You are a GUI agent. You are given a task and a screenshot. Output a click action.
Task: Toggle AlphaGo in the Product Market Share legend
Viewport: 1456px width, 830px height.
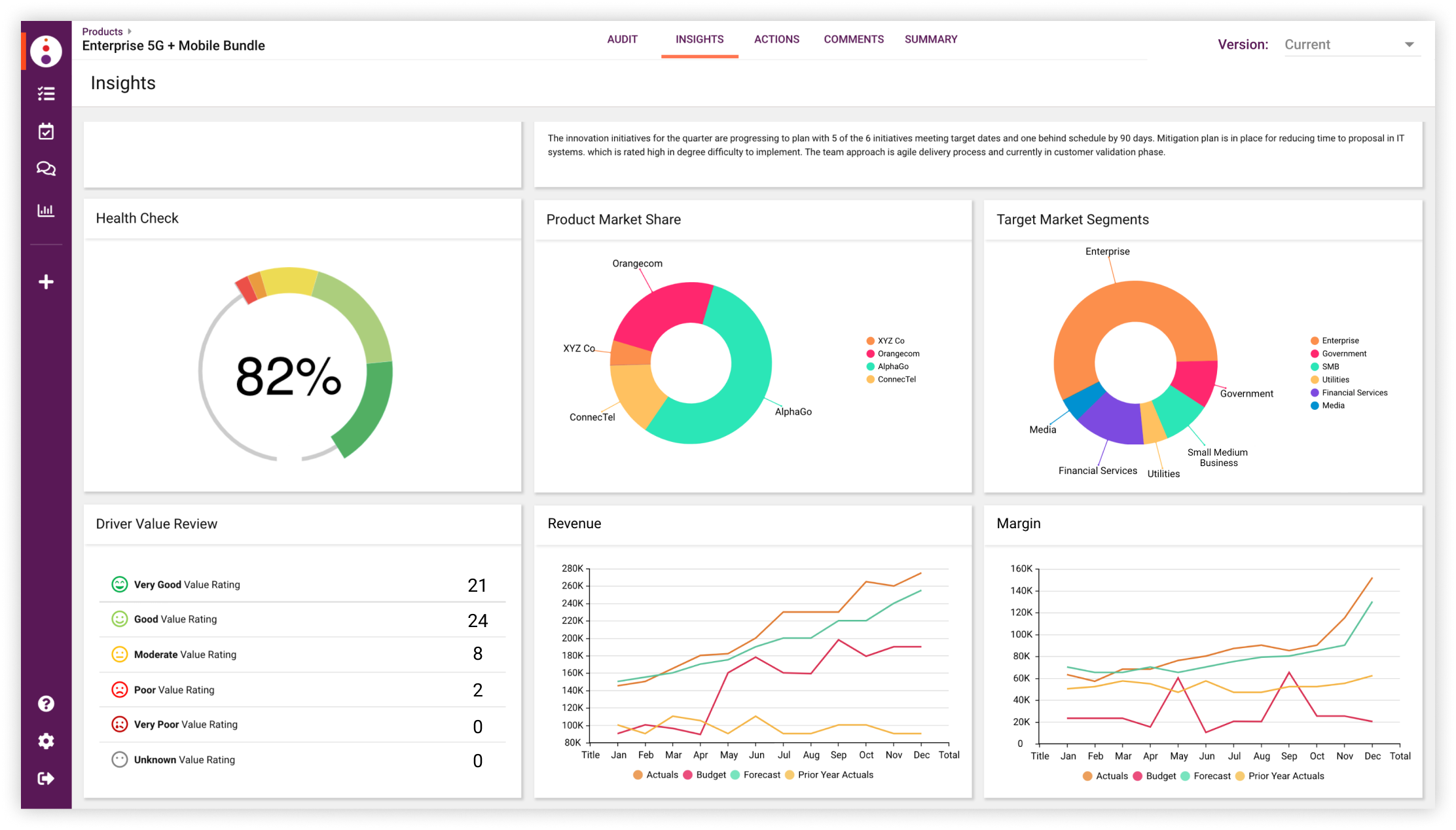point(893,366)
